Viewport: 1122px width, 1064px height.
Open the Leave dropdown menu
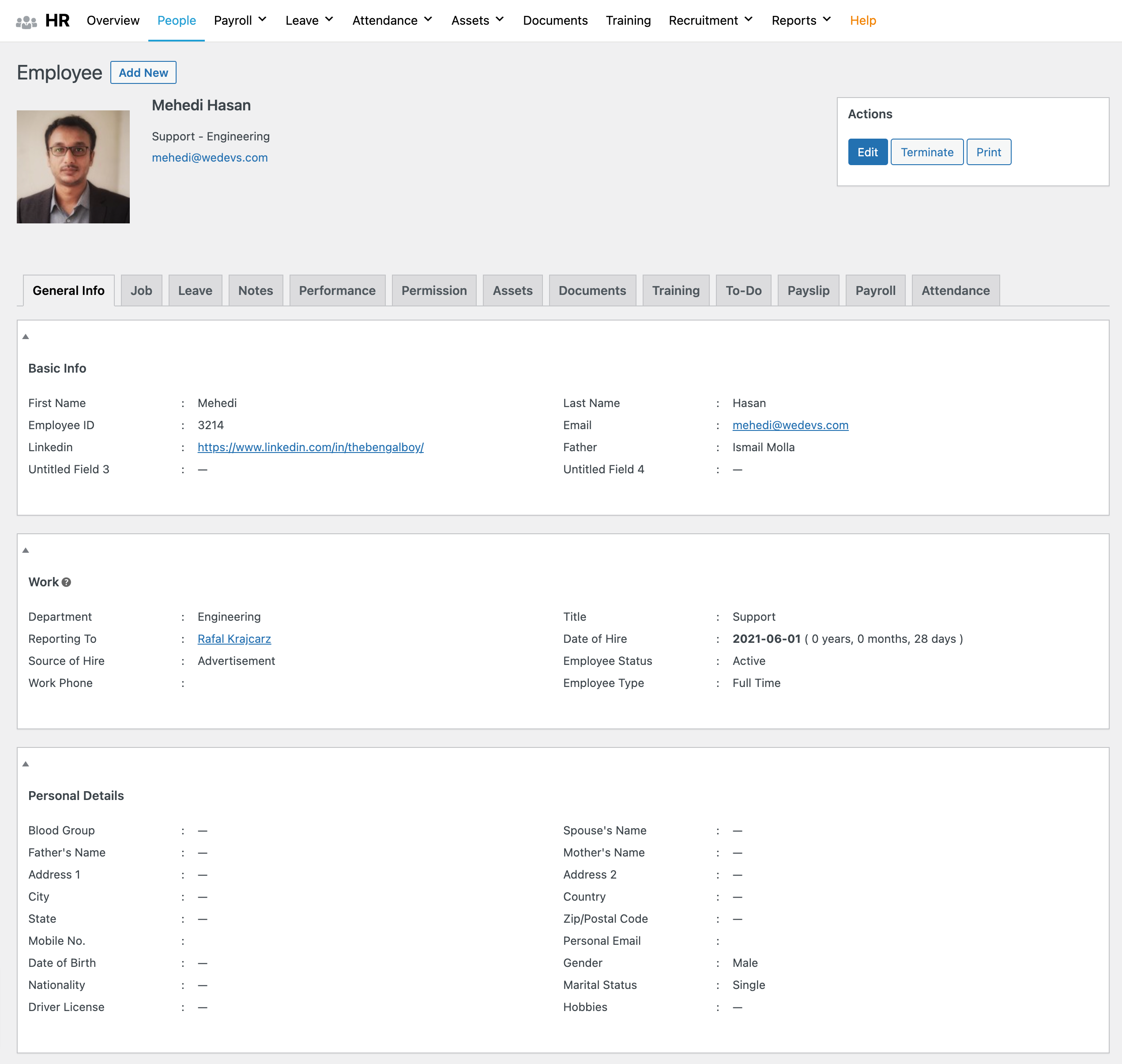click(308, 20)
